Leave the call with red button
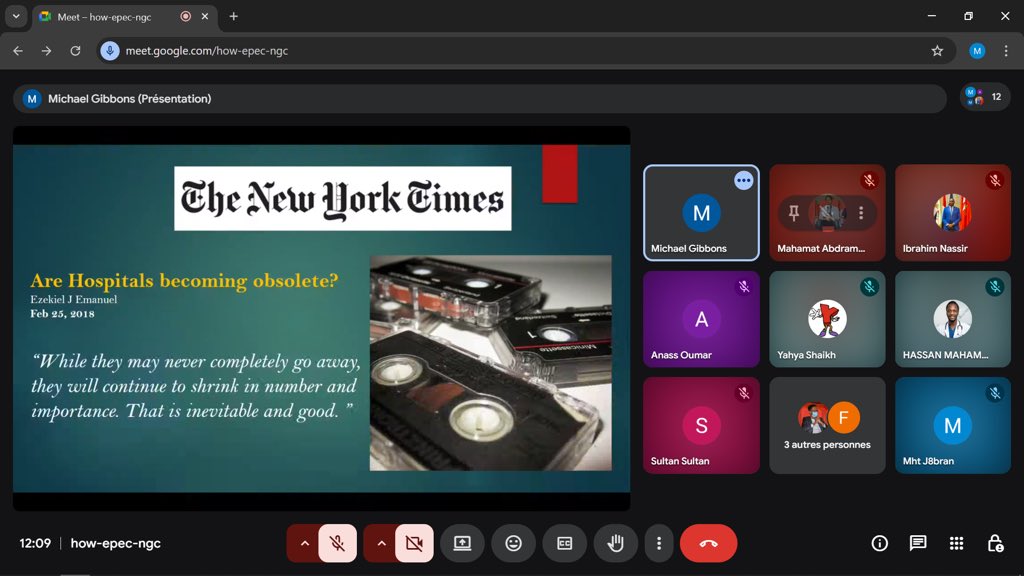The image size is (1024, 576). [709, 543]
